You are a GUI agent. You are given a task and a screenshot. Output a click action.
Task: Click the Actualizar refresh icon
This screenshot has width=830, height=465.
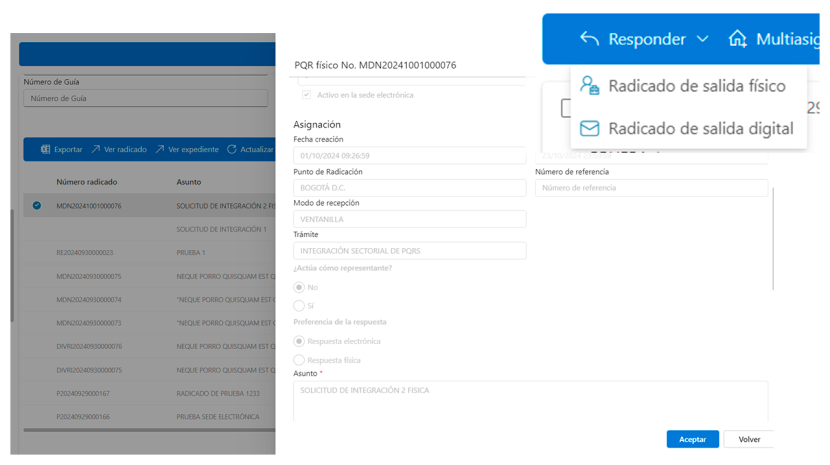[x=232, y=149]
